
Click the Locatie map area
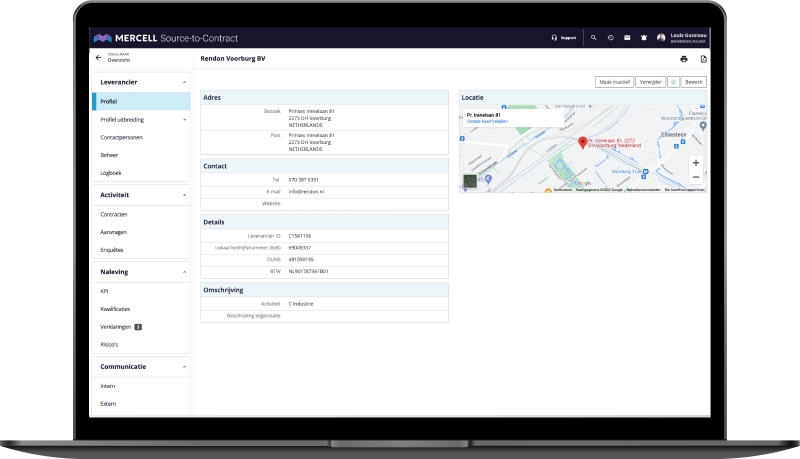[583, 148]
